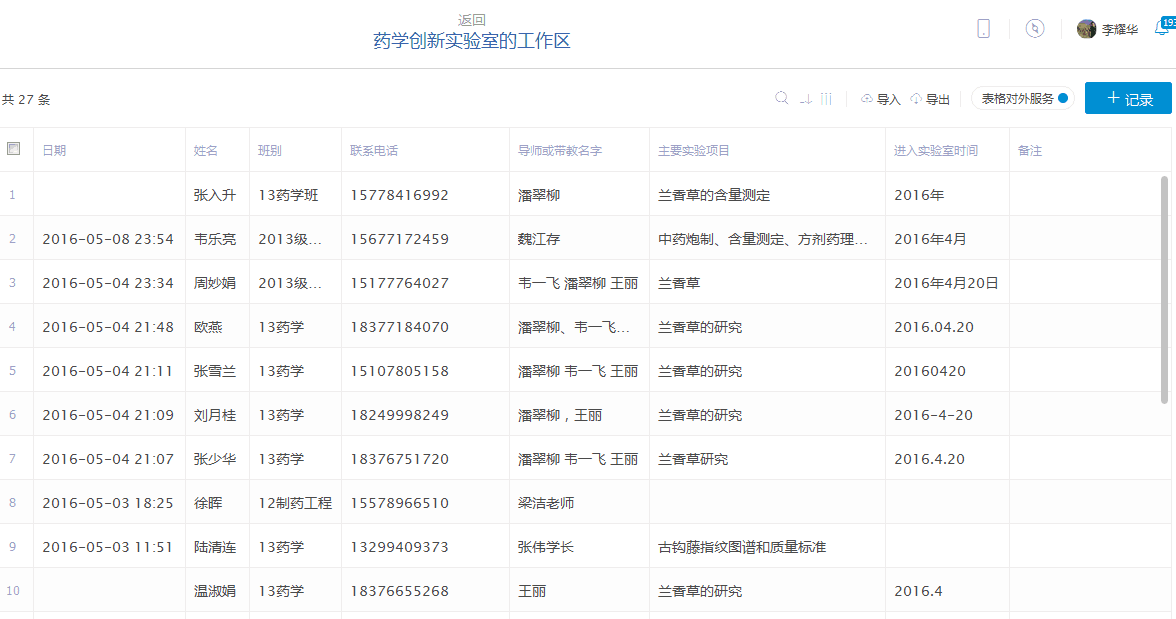Tick the select-all checkbox in table header

tap(13, 149)
